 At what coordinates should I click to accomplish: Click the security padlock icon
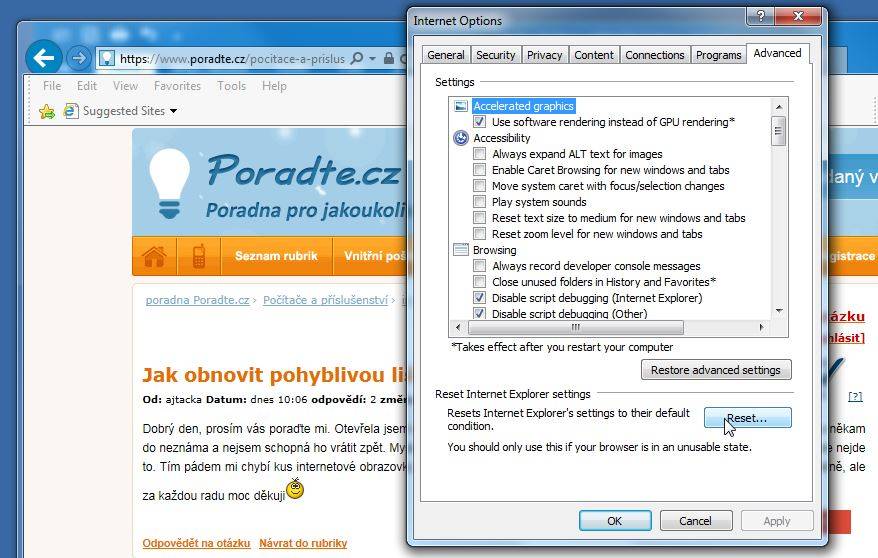click(389, 58)
